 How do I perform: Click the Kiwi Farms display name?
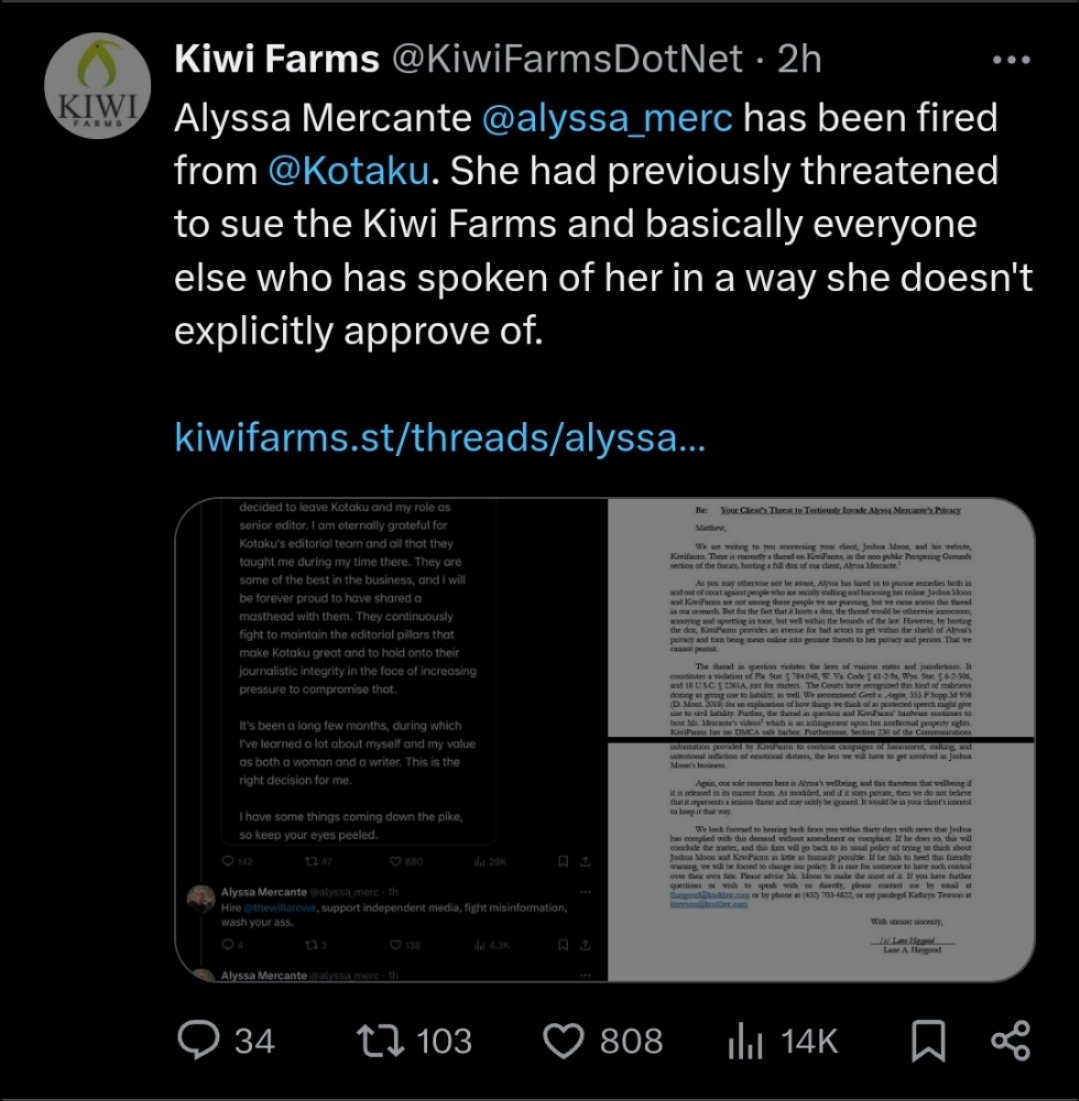(277, 58)
